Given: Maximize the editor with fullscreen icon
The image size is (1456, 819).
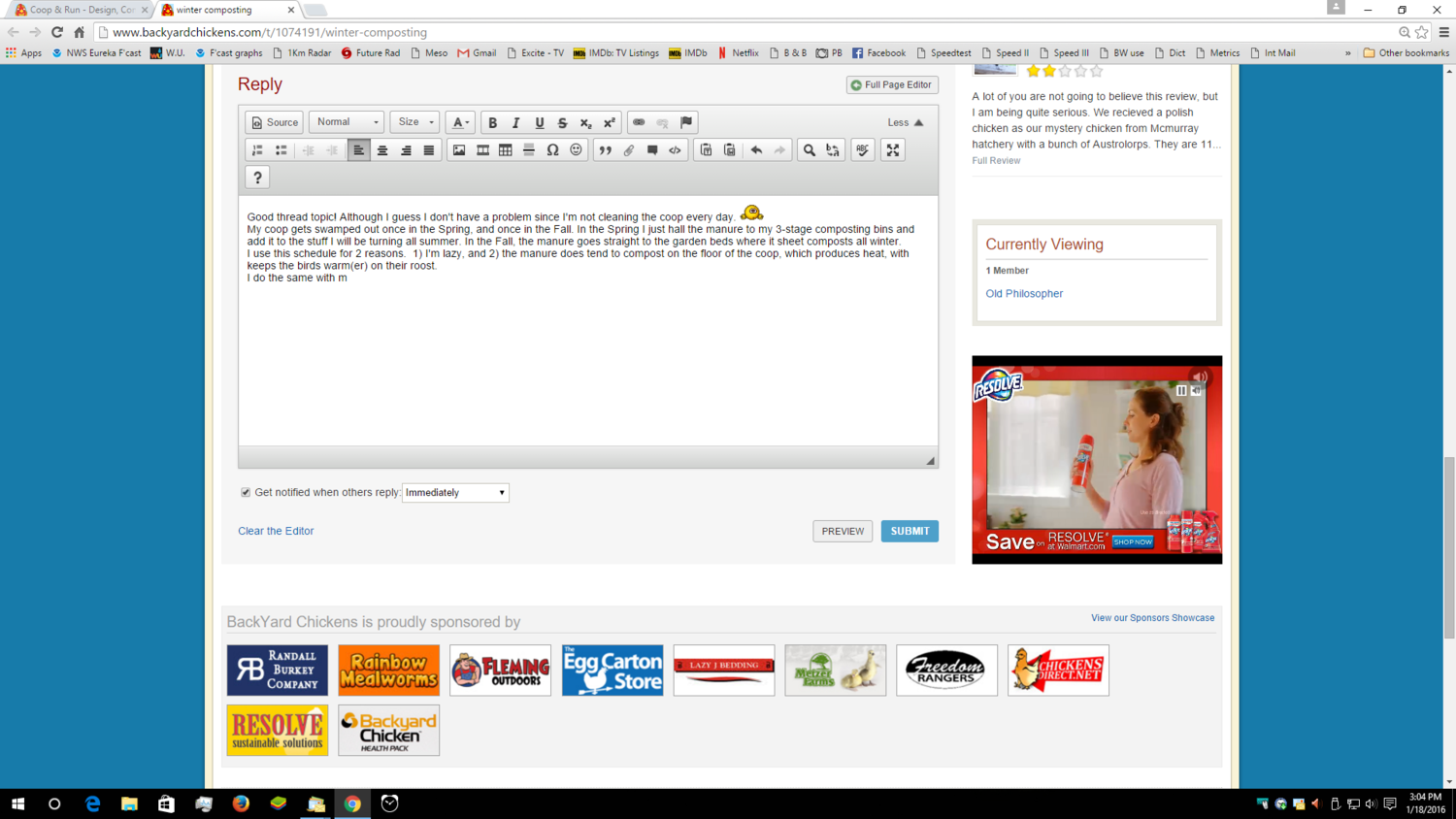Looking at the screenshot, I should (893, 150).
